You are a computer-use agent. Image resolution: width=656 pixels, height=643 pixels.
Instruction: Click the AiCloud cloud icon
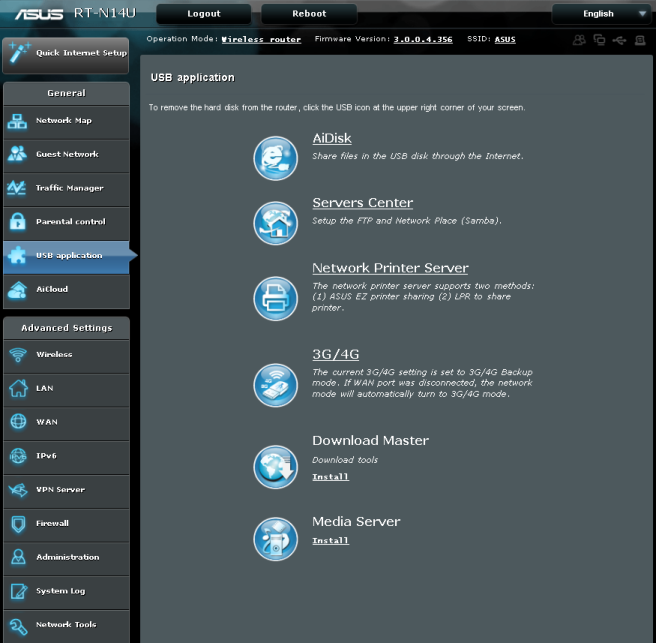pos(17,290)
